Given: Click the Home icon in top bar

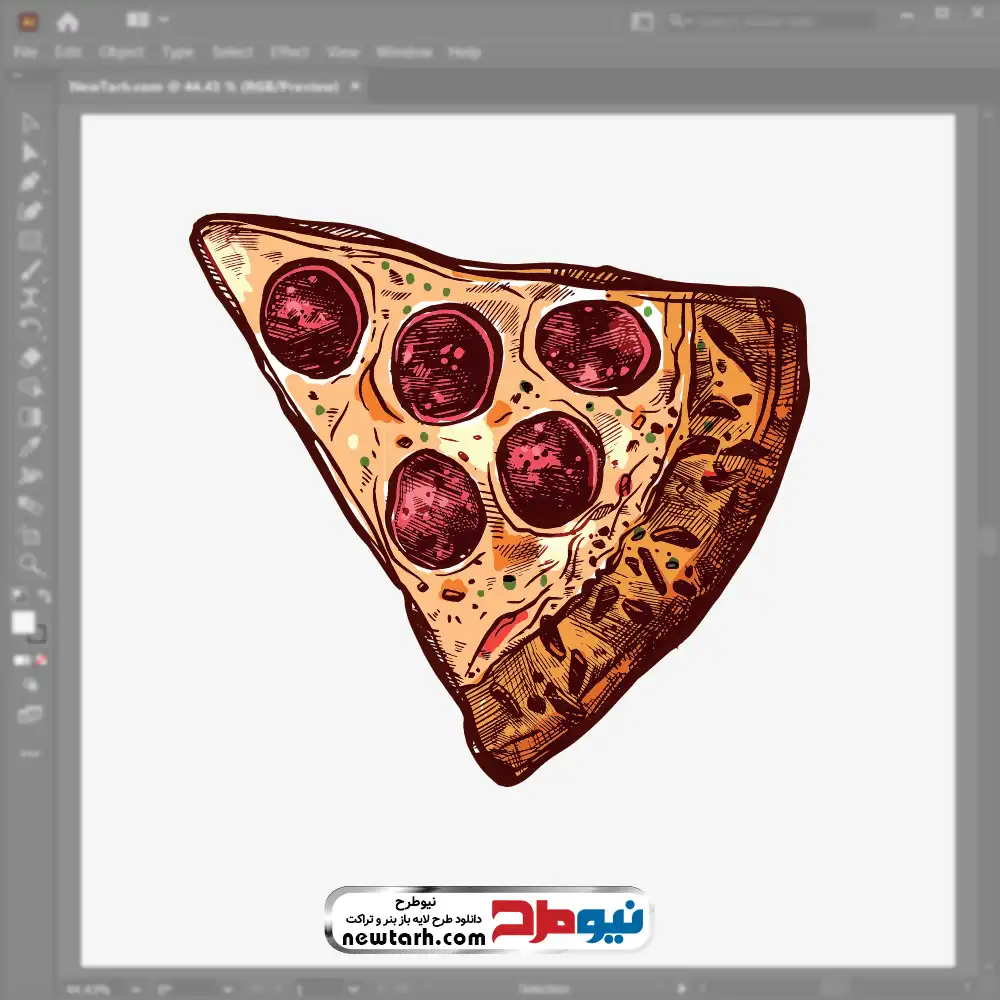Looking at the screenshot, I should tap(68, 21).
